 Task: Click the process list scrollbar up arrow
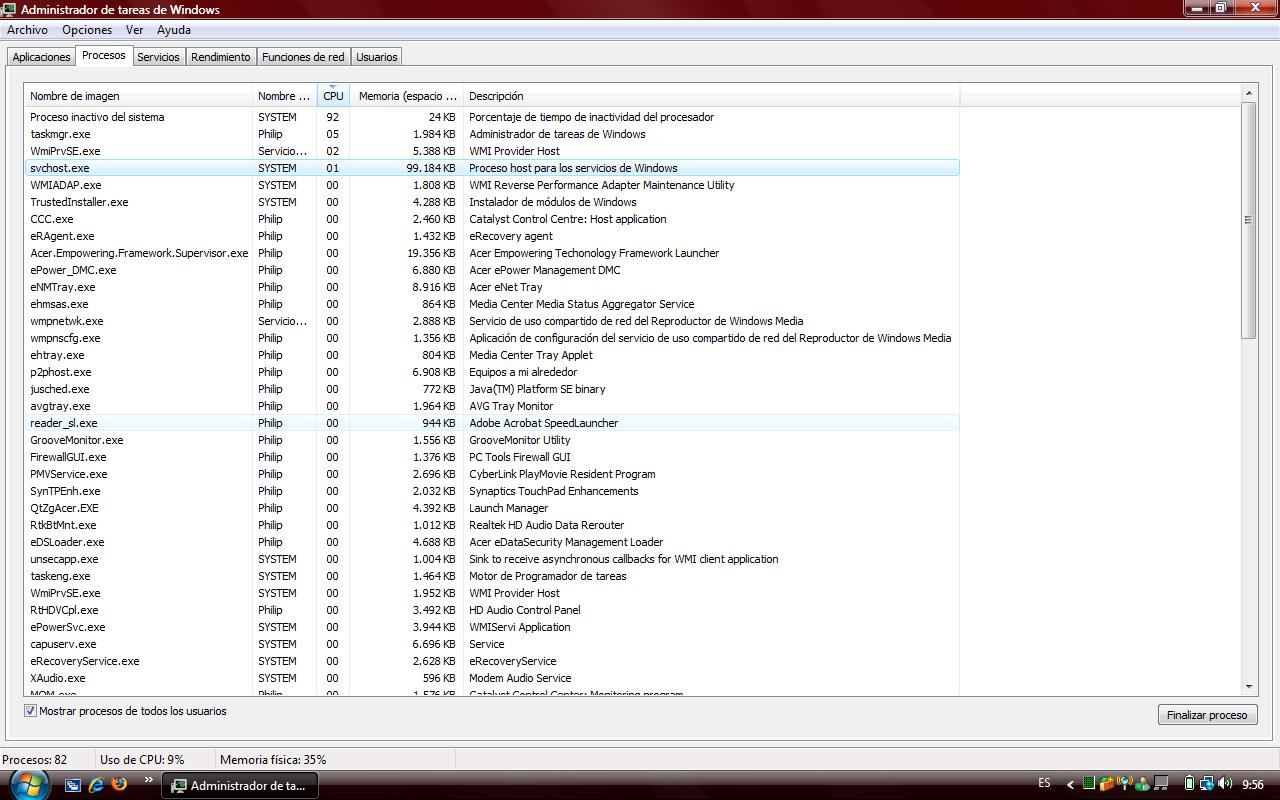pyautogui.click(x=1248, y=93)
